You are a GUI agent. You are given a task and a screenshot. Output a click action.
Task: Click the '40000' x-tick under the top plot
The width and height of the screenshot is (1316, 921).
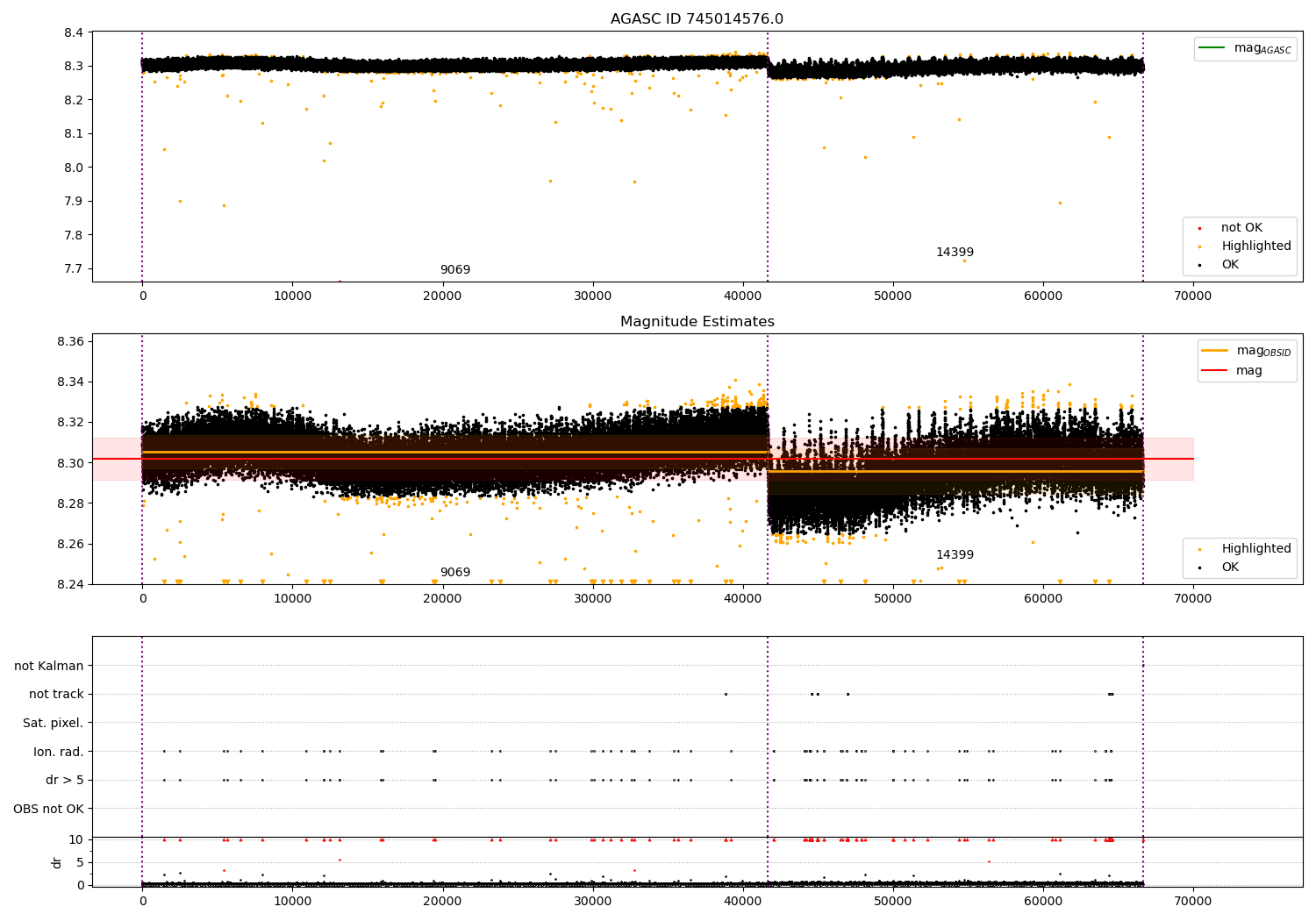[x=743, y=296]
